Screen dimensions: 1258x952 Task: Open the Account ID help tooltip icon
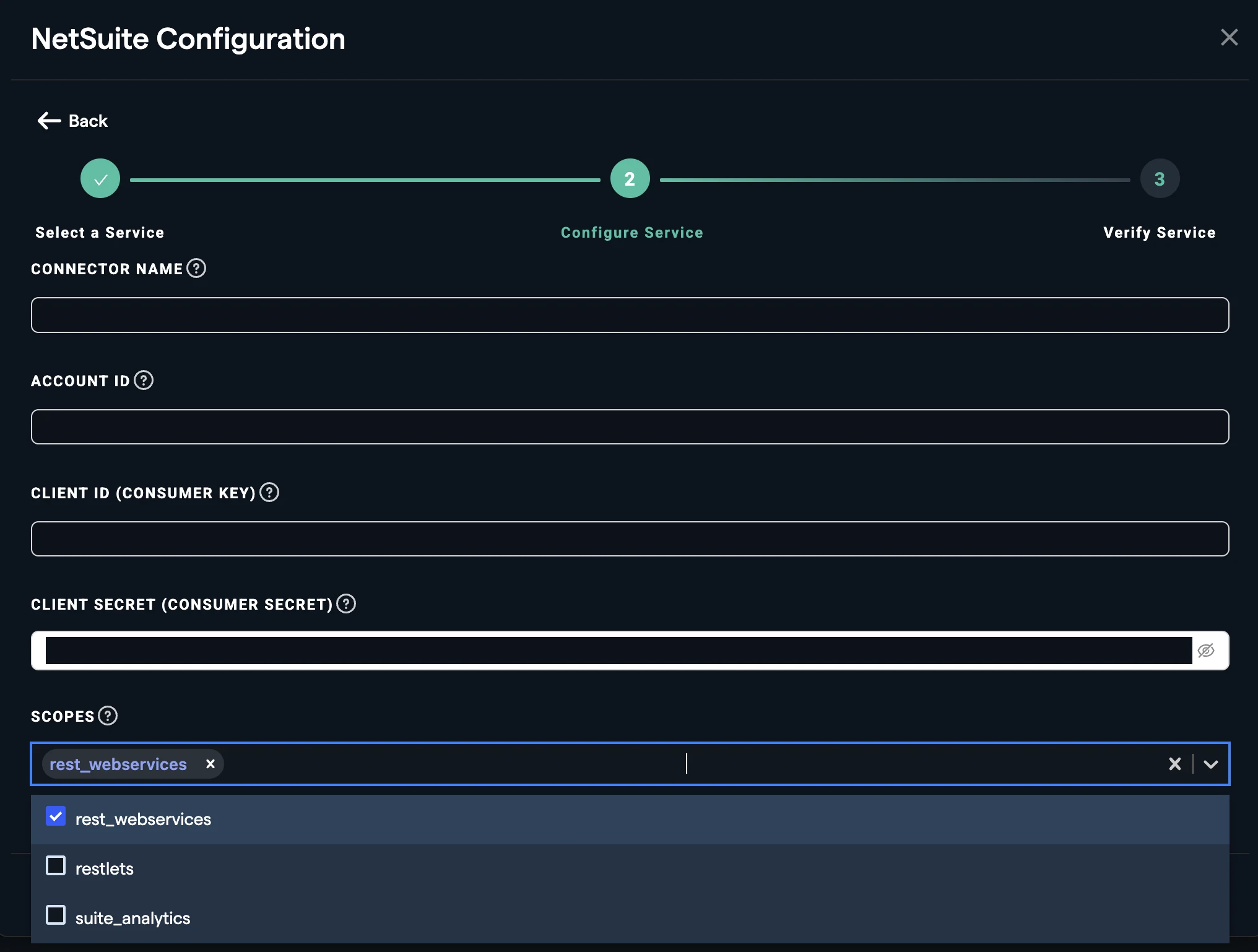coord(144,380)
